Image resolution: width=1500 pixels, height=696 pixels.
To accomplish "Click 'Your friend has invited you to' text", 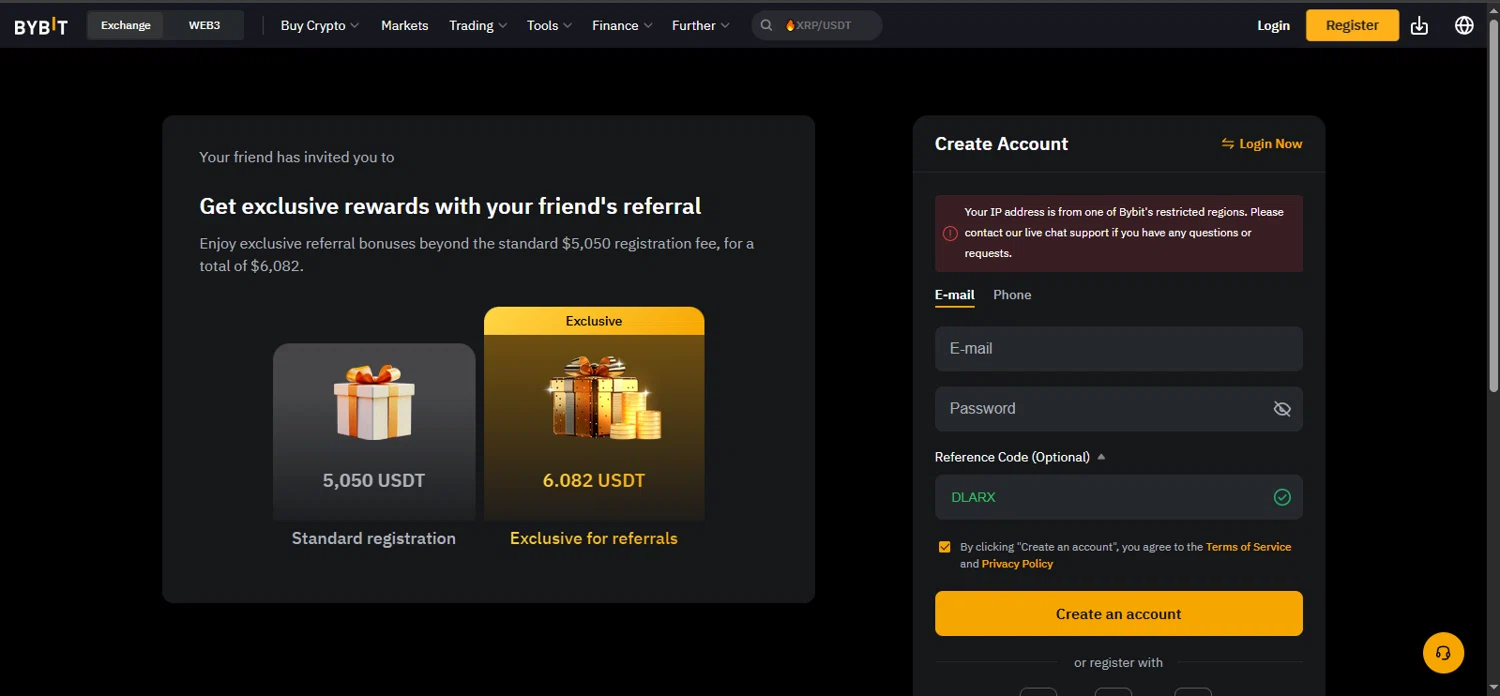I will tap(297, 157).
